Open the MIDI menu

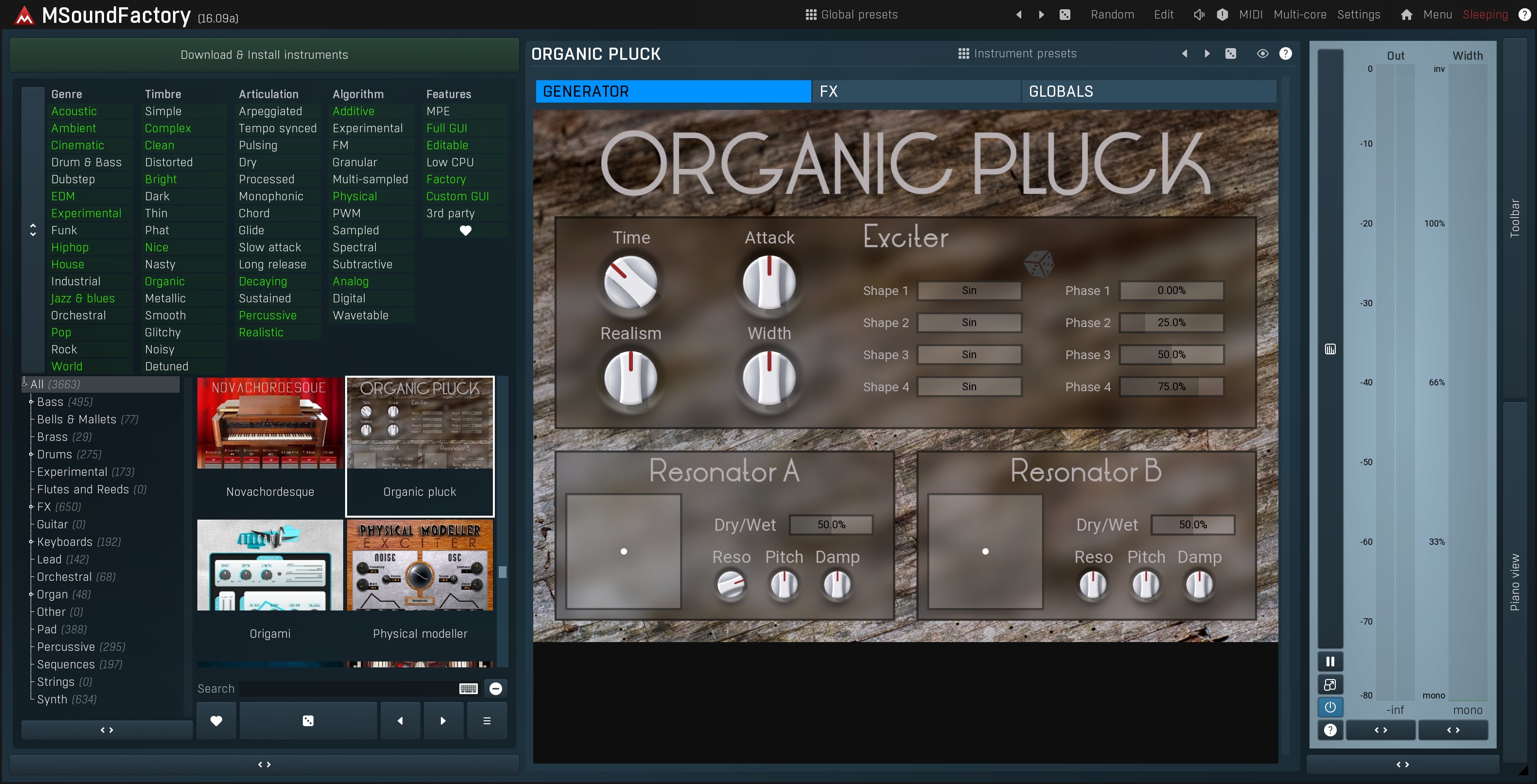(1251, 14)
